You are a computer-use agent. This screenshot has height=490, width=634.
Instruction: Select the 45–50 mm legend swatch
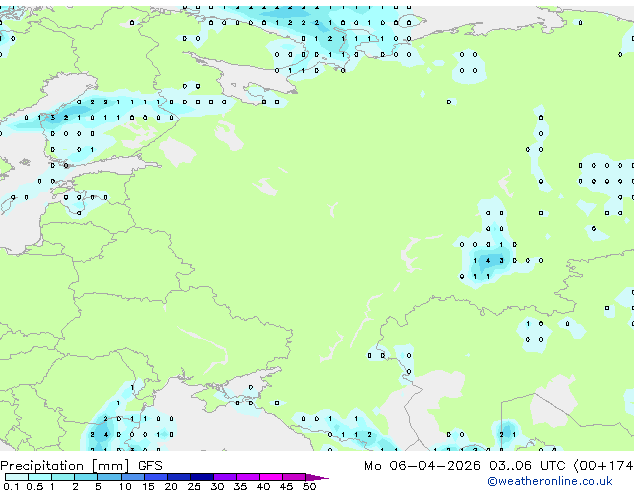[x=294, y=477]
